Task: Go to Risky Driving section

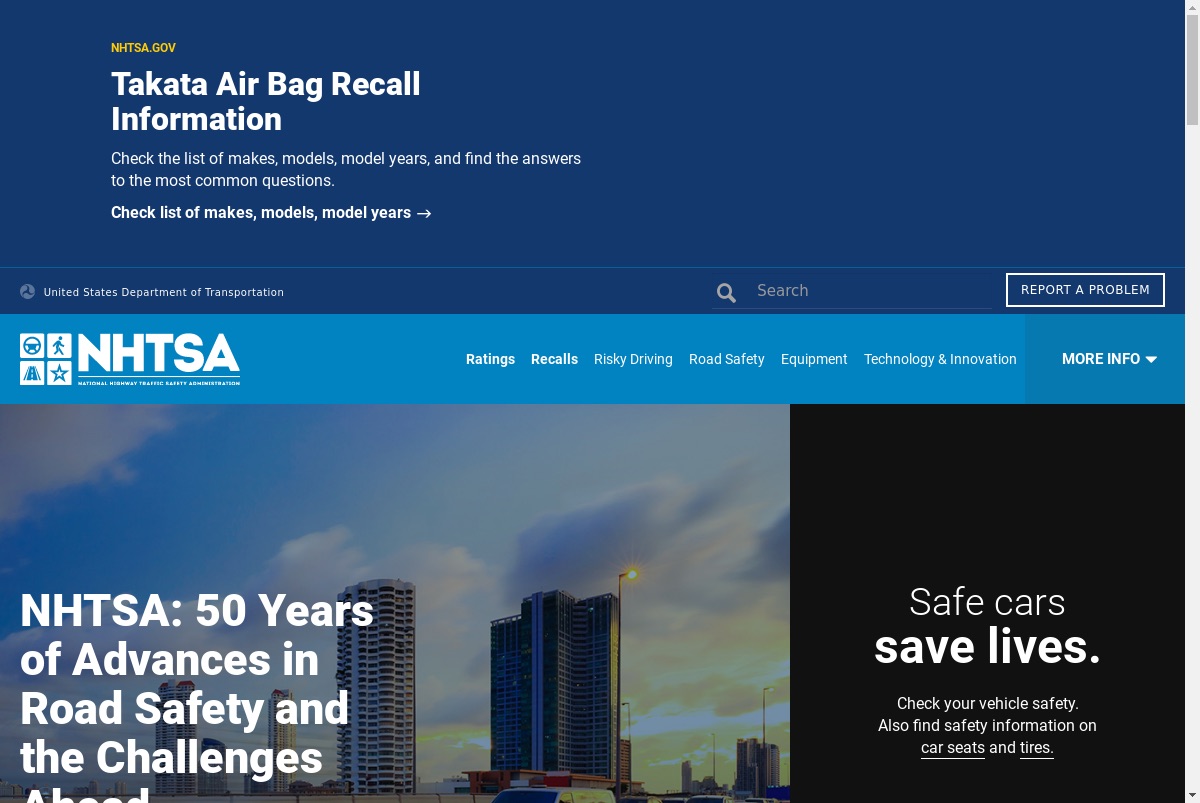Action: click(633, 359)
